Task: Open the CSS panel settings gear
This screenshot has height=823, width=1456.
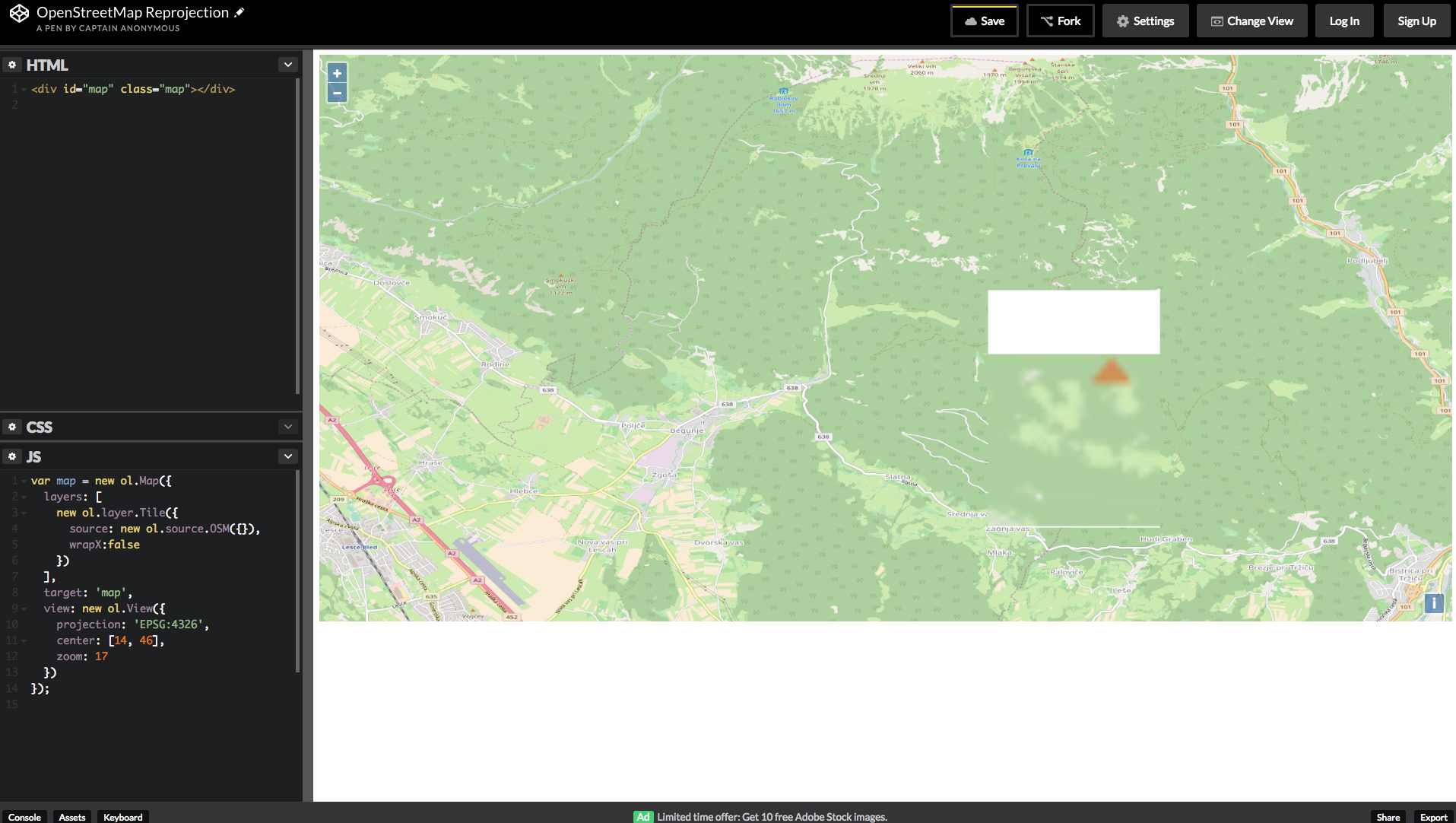Action: point(12,427)
